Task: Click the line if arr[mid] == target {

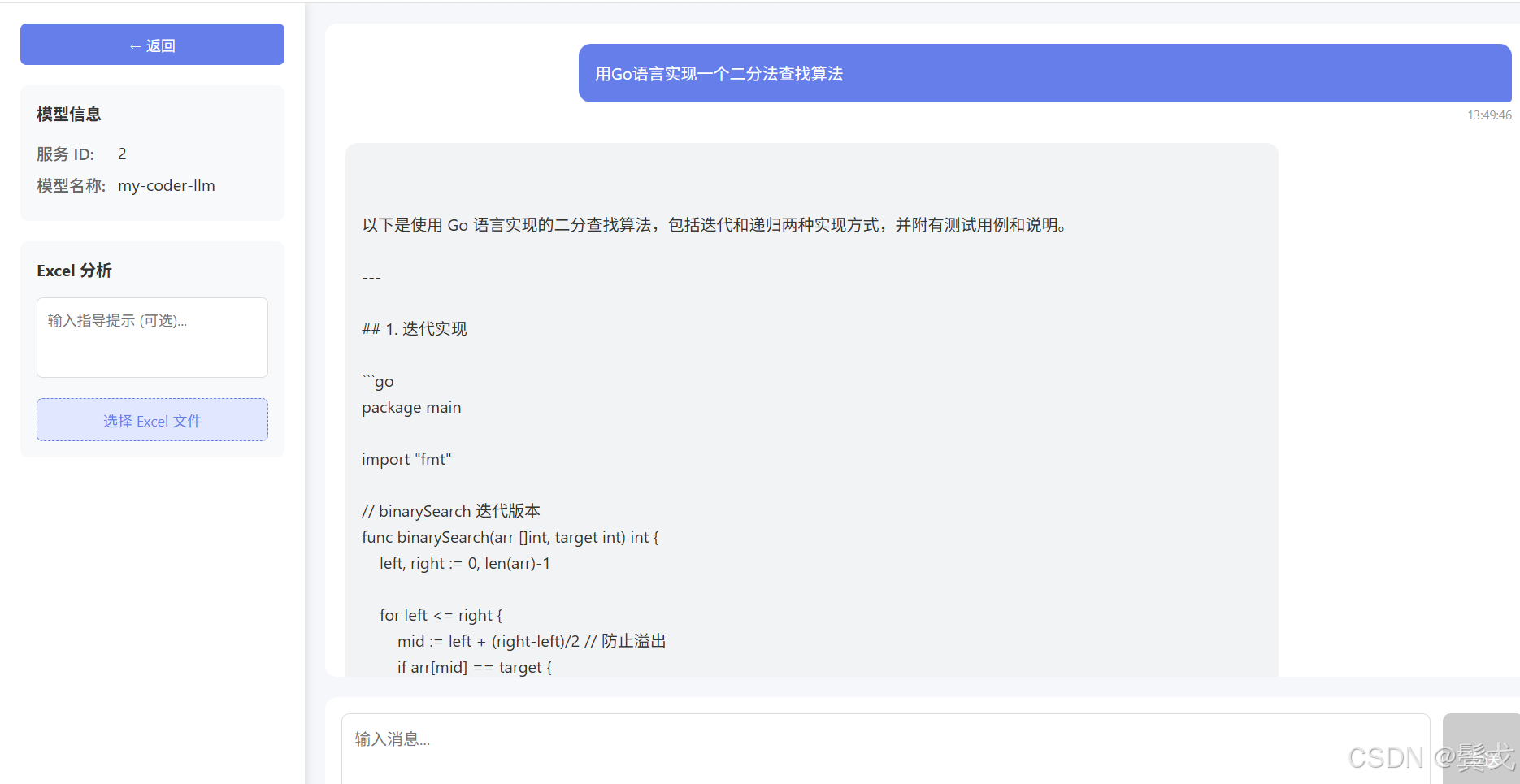Action: point(475,667)
